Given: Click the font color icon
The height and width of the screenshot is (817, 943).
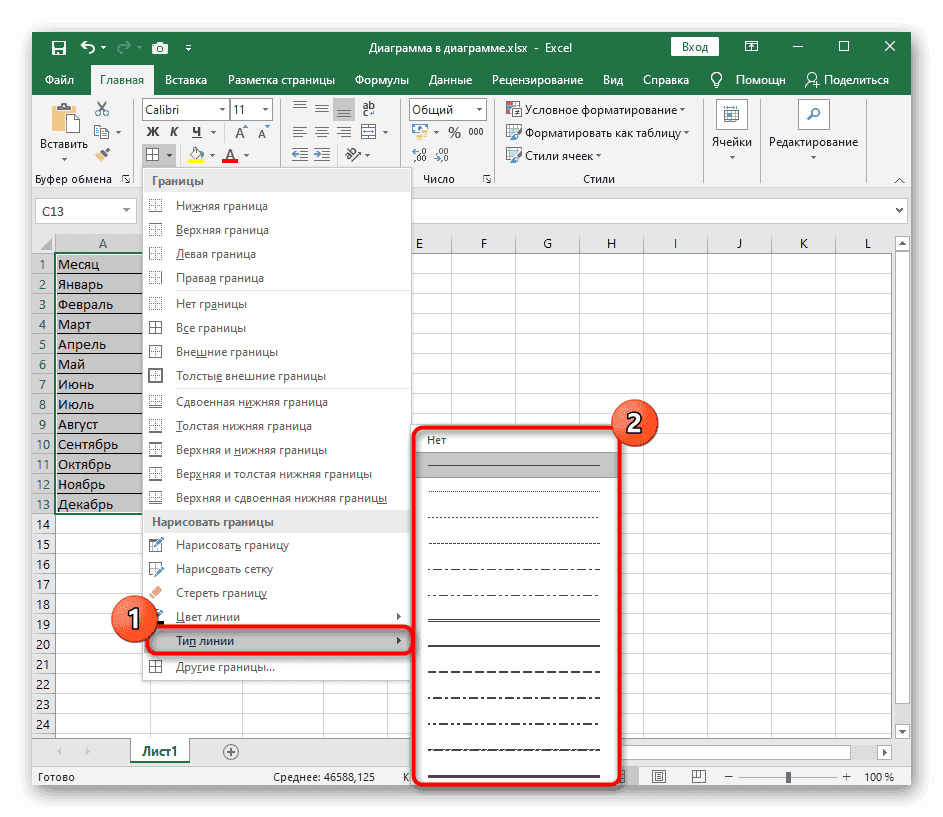Looking at the screenshot, I should [230, 154].
